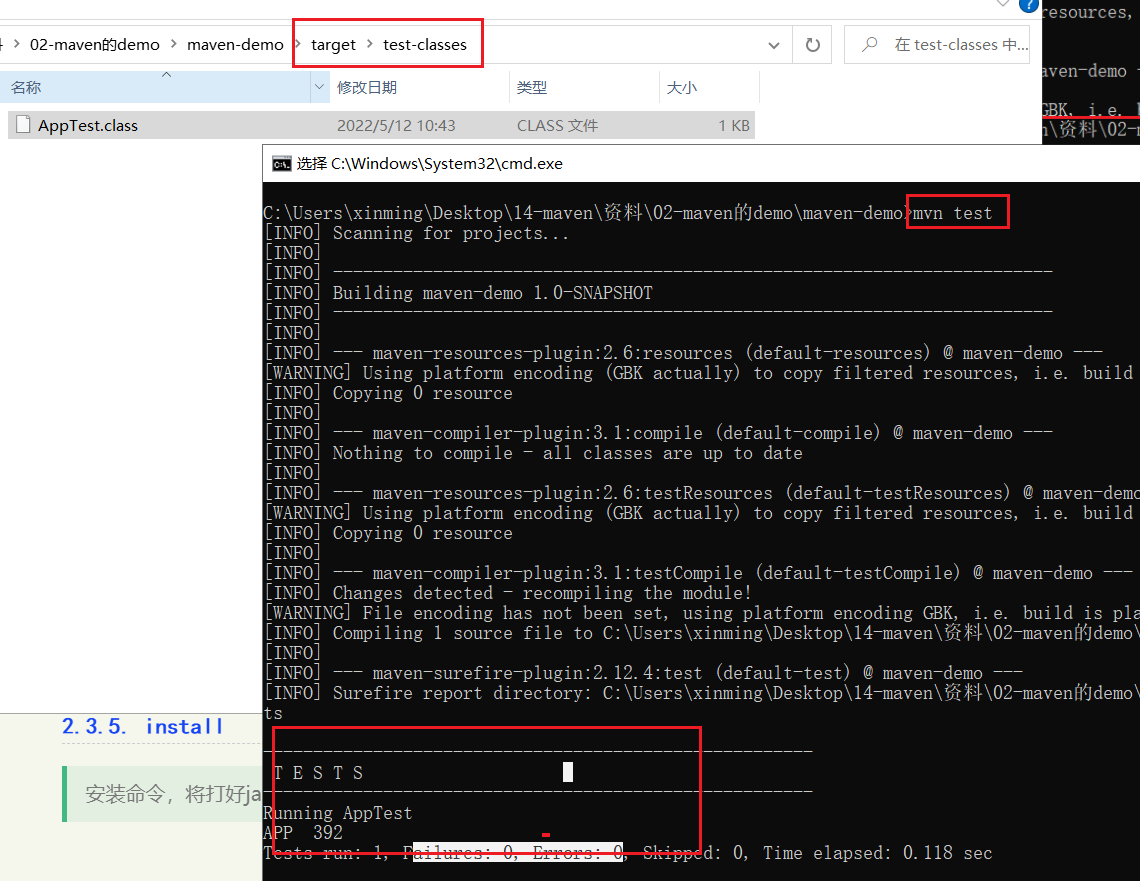The width and height of the screenshot is (1140, 881).
Task: Go to maven-demo folder in breadcrumb
Action: click(235, 45)
